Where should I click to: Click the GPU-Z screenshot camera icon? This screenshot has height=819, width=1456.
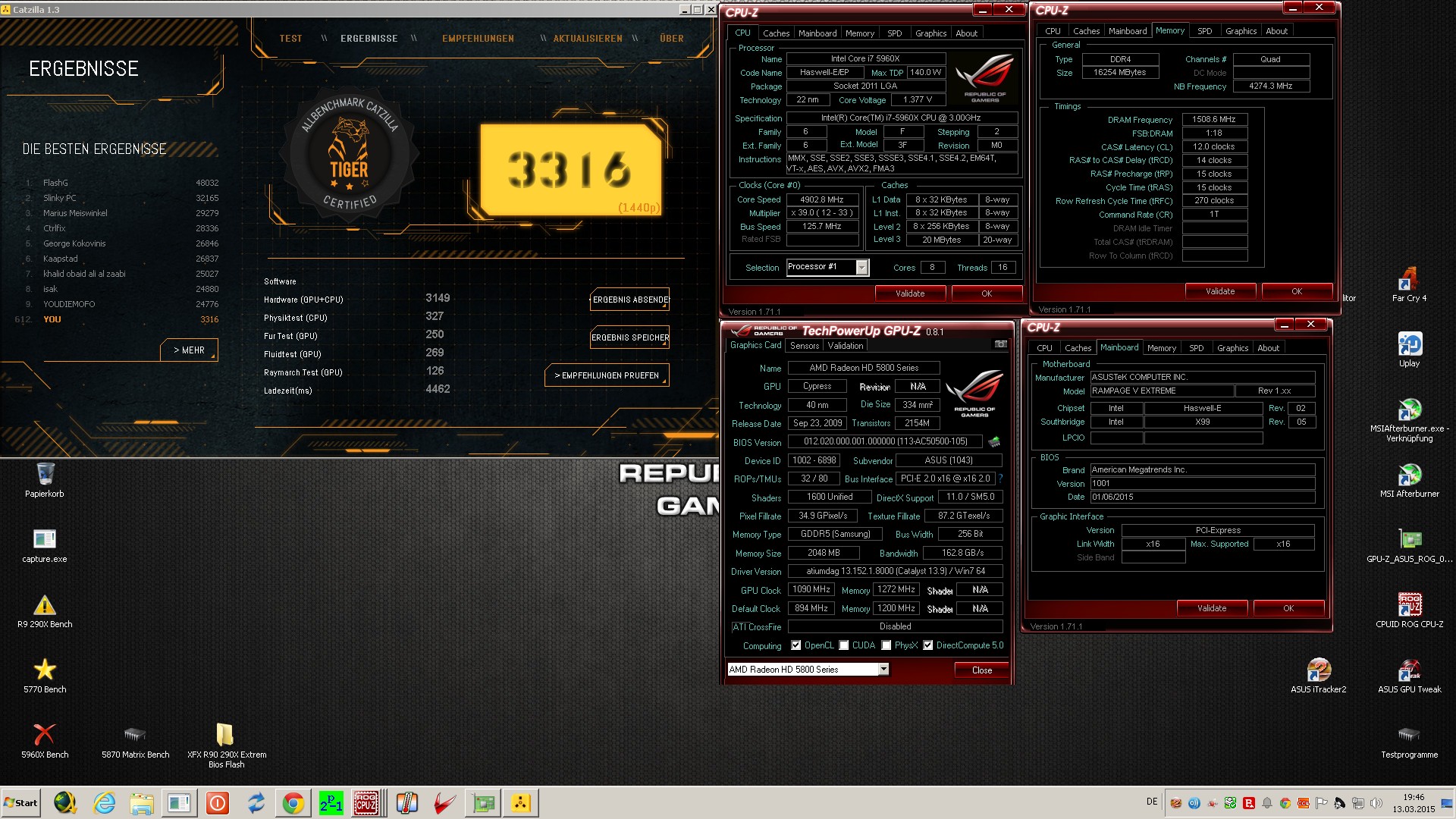(x=1000, y=344)
